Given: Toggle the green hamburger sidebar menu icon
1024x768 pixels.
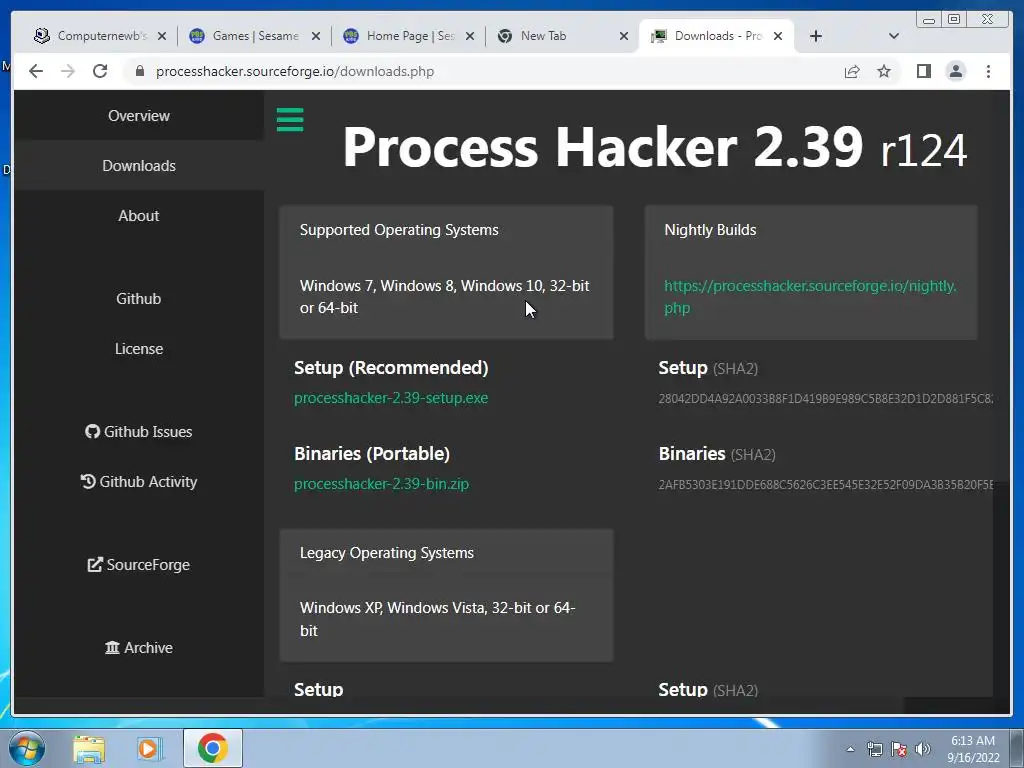Looking at the screenshot, I should (x=290, y=120).
